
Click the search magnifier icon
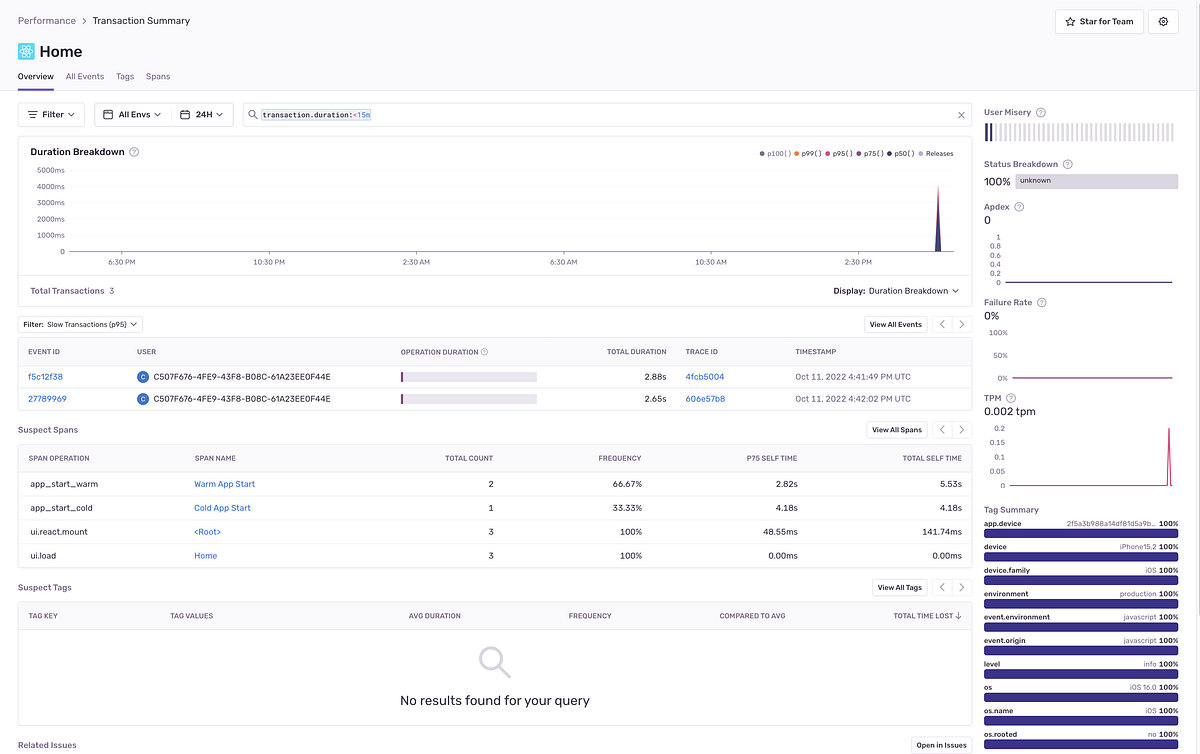pos(253,115)
